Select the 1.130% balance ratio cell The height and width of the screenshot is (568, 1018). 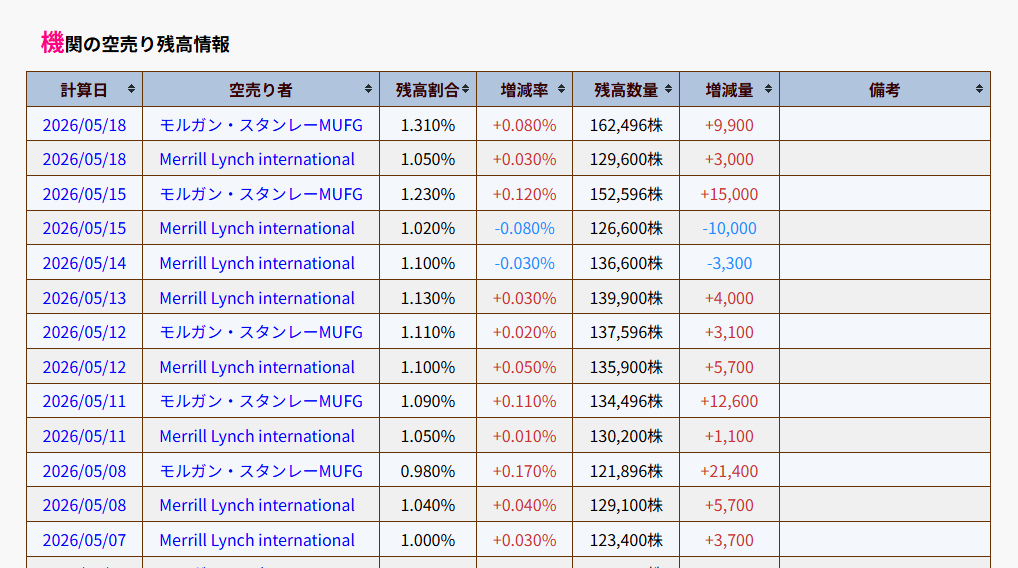pyautogui.click(x=428, y=298)
